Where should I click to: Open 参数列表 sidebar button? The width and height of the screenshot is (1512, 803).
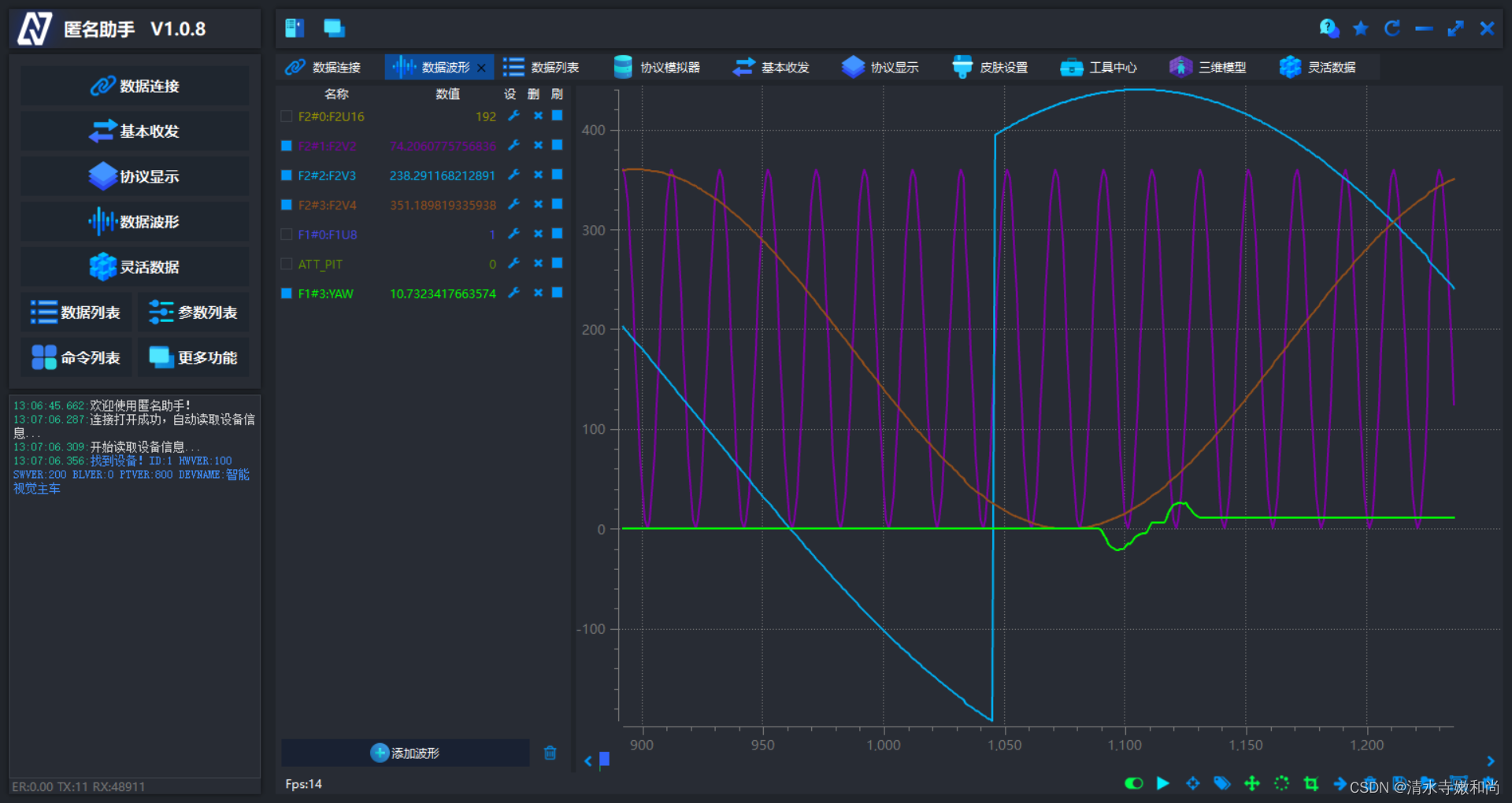click(193, 313)
